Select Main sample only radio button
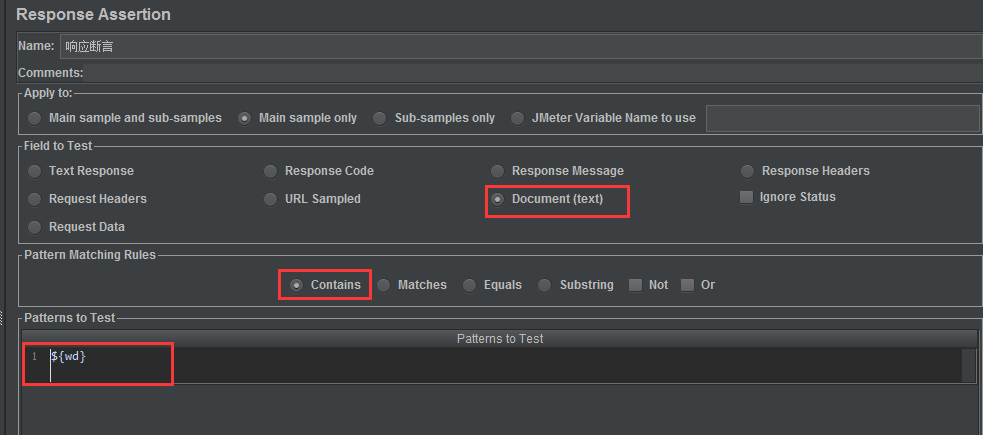Screen dimensions: 983x435 pos(245,118)
